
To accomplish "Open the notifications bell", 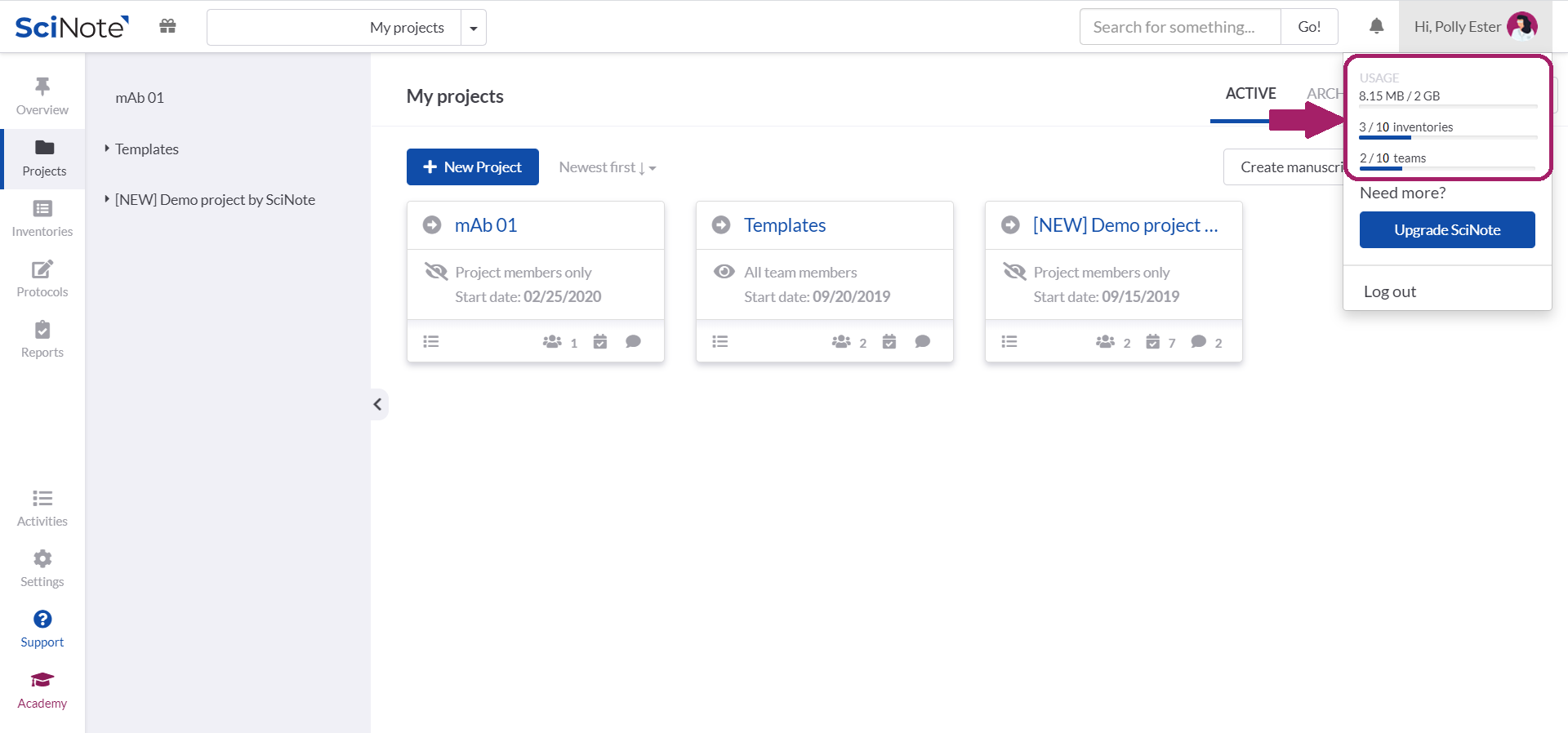I will (1376, 26).
